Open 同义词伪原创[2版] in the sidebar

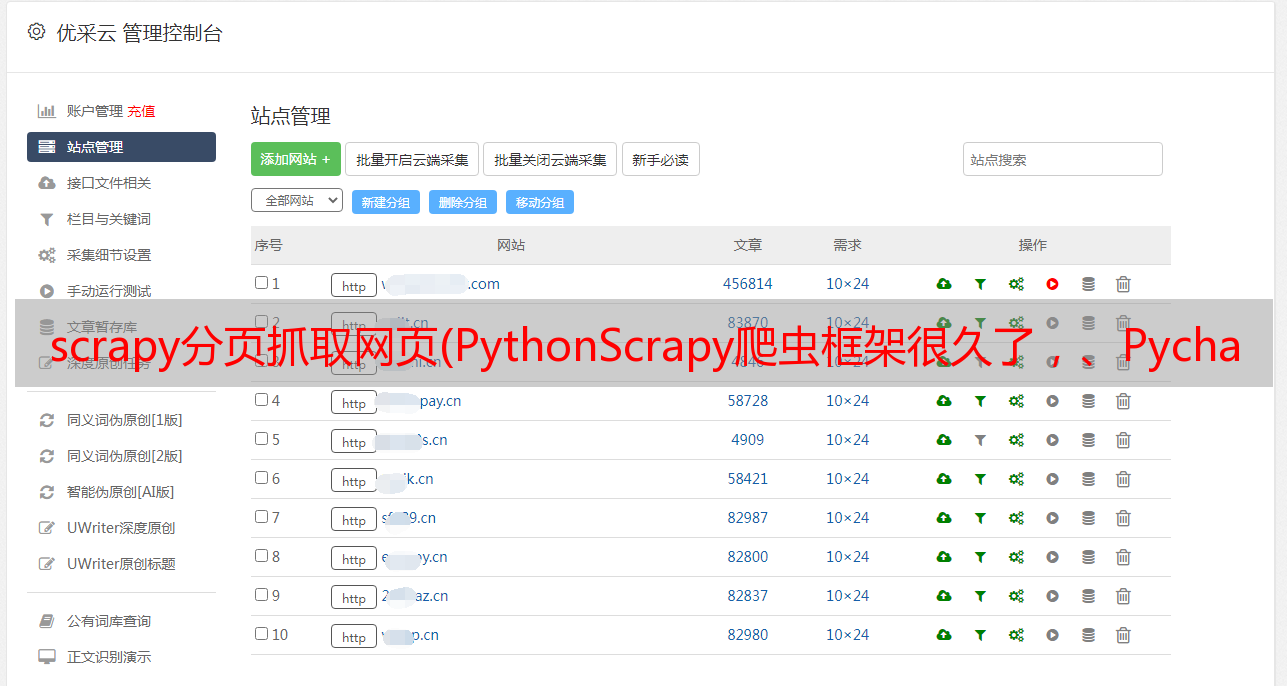coord(125,456)
